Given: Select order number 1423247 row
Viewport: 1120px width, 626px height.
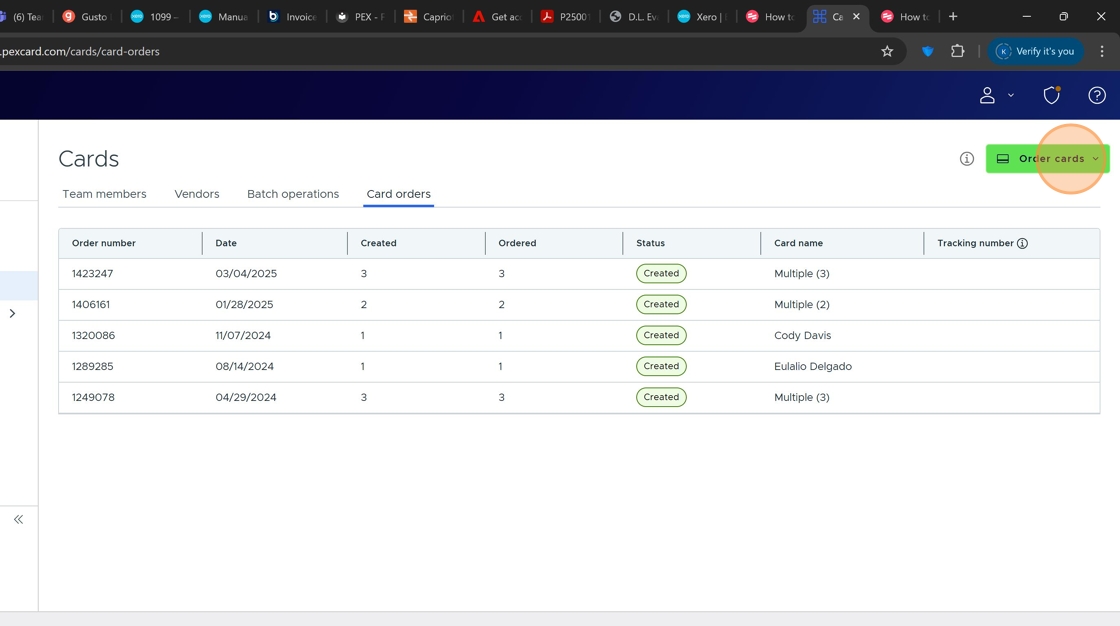Looking at the screenshot, I should [x=92, y=273].
